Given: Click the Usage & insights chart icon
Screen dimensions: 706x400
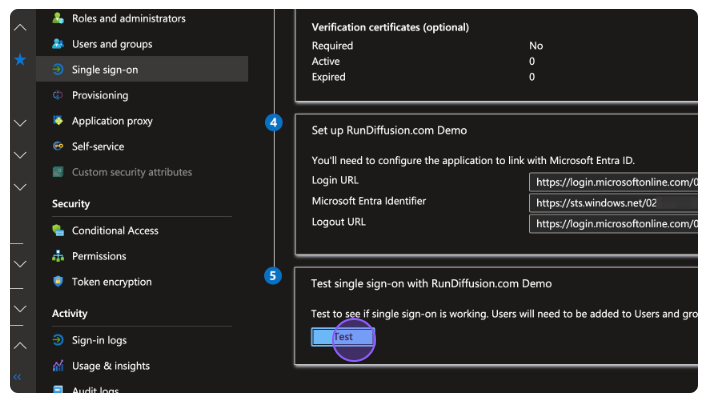Looking at the screenshot, I should (x=58, y=366).
